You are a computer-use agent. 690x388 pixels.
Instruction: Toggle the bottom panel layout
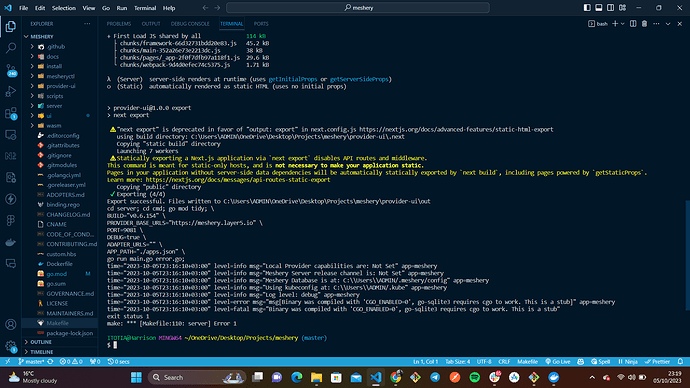click(599, 8)
